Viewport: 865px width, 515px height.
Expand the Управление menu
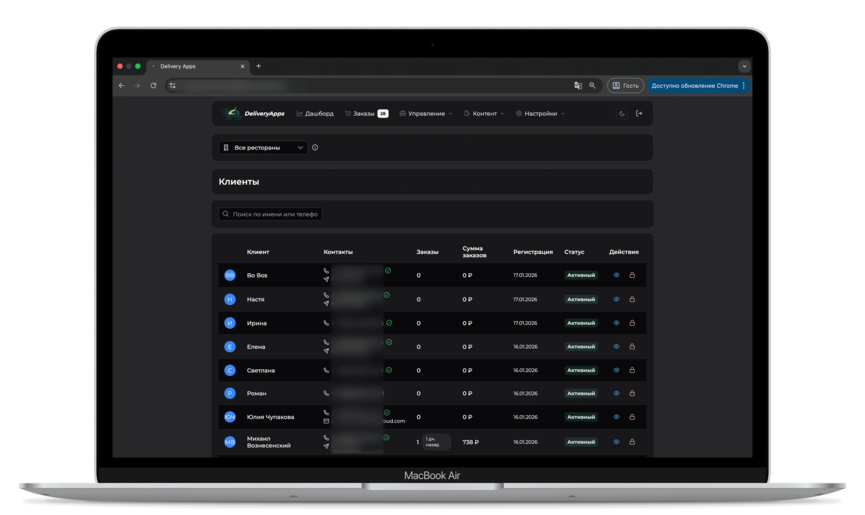tap(426, 114)
